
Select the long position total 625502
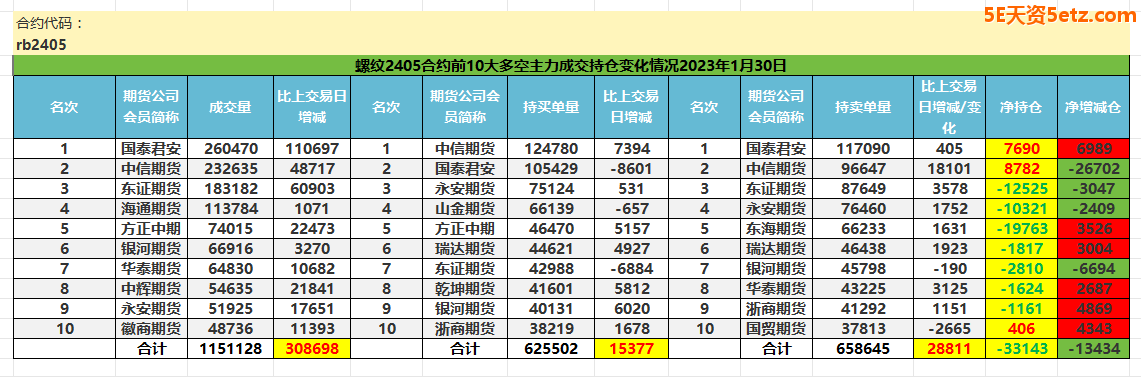click(x=551, y=349)
